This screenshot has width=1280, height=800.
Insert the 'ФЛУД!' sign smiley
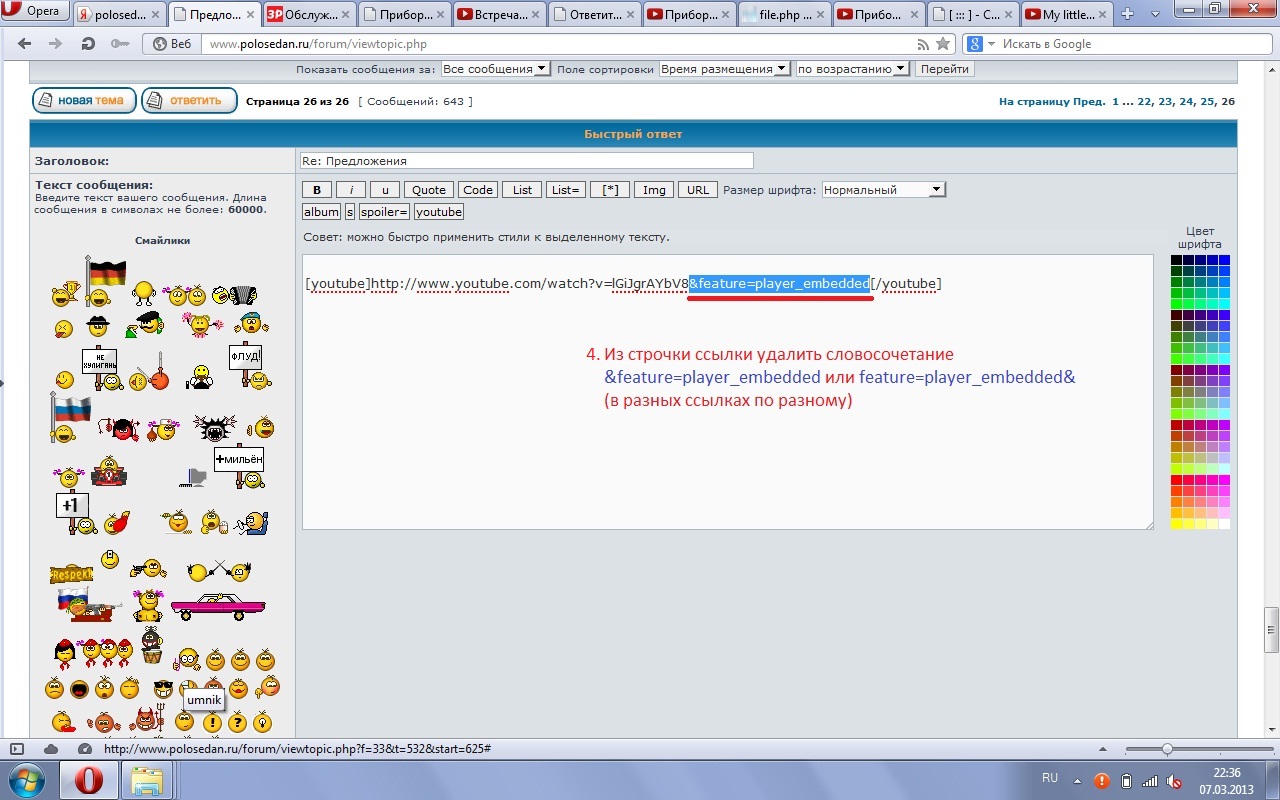(x=246, y=365)
